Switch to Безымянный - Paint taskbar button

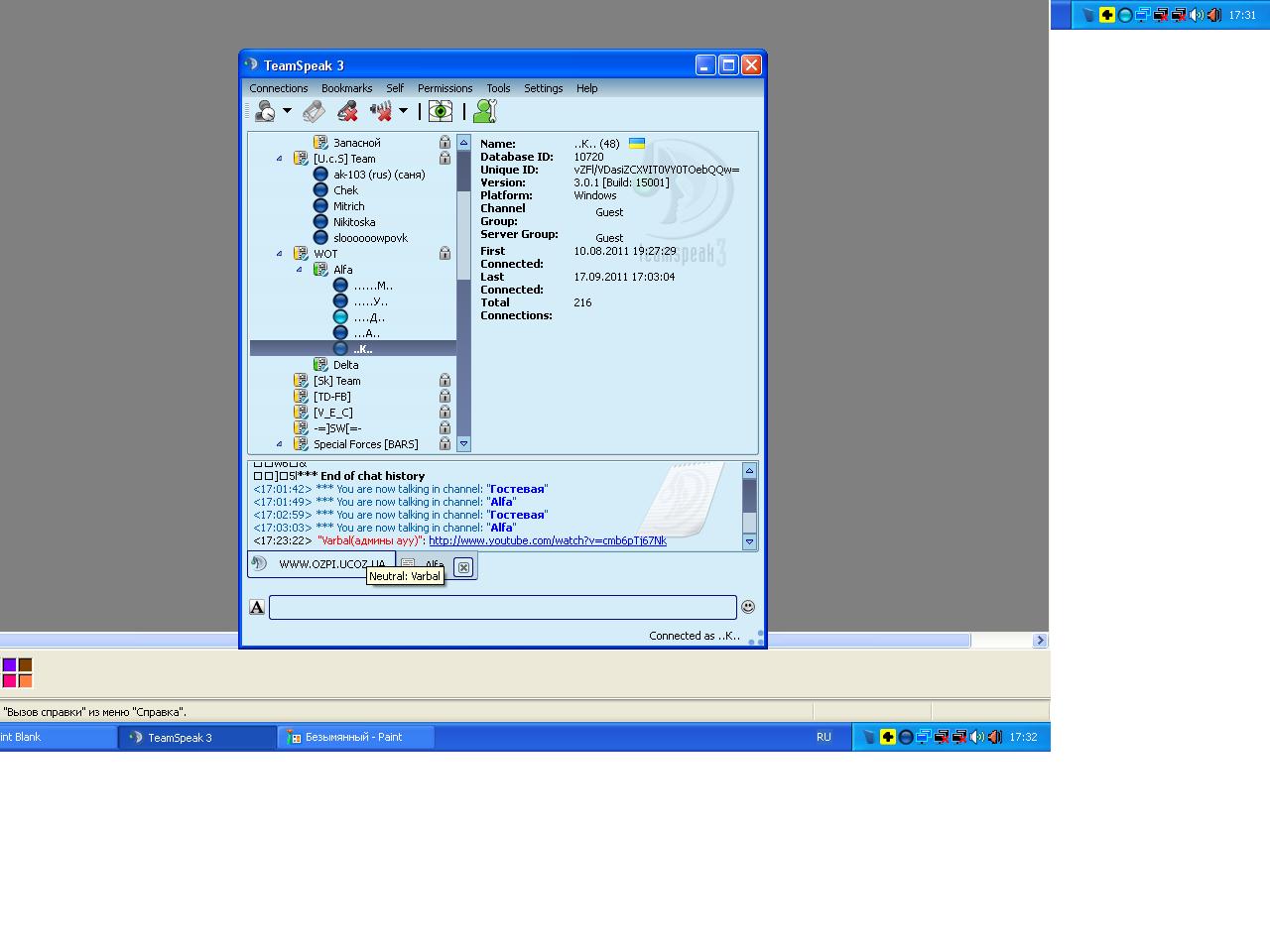coord(356,737)
